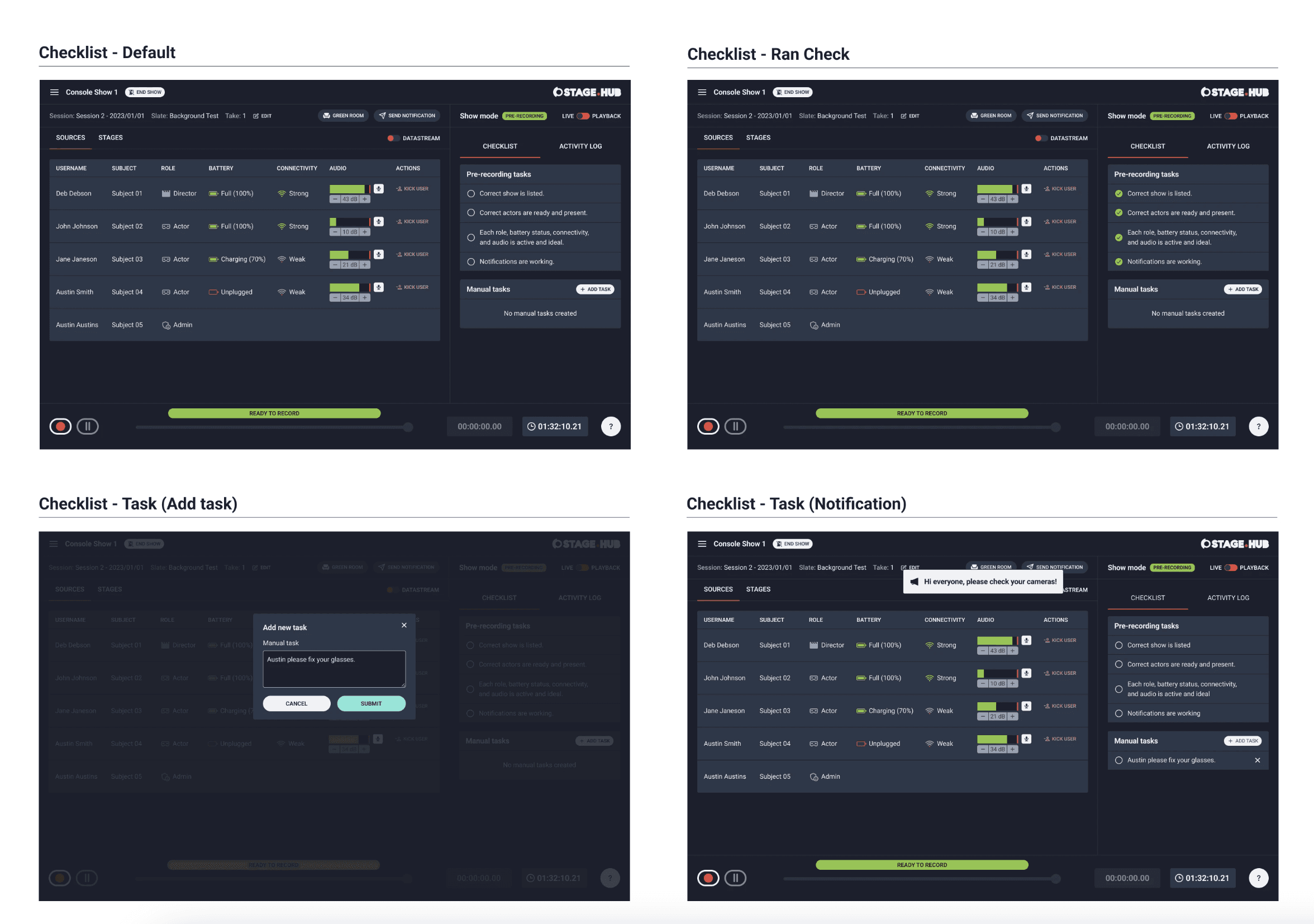
Task: Click End Show in Checklist - Default
Action: click(145, 92)
